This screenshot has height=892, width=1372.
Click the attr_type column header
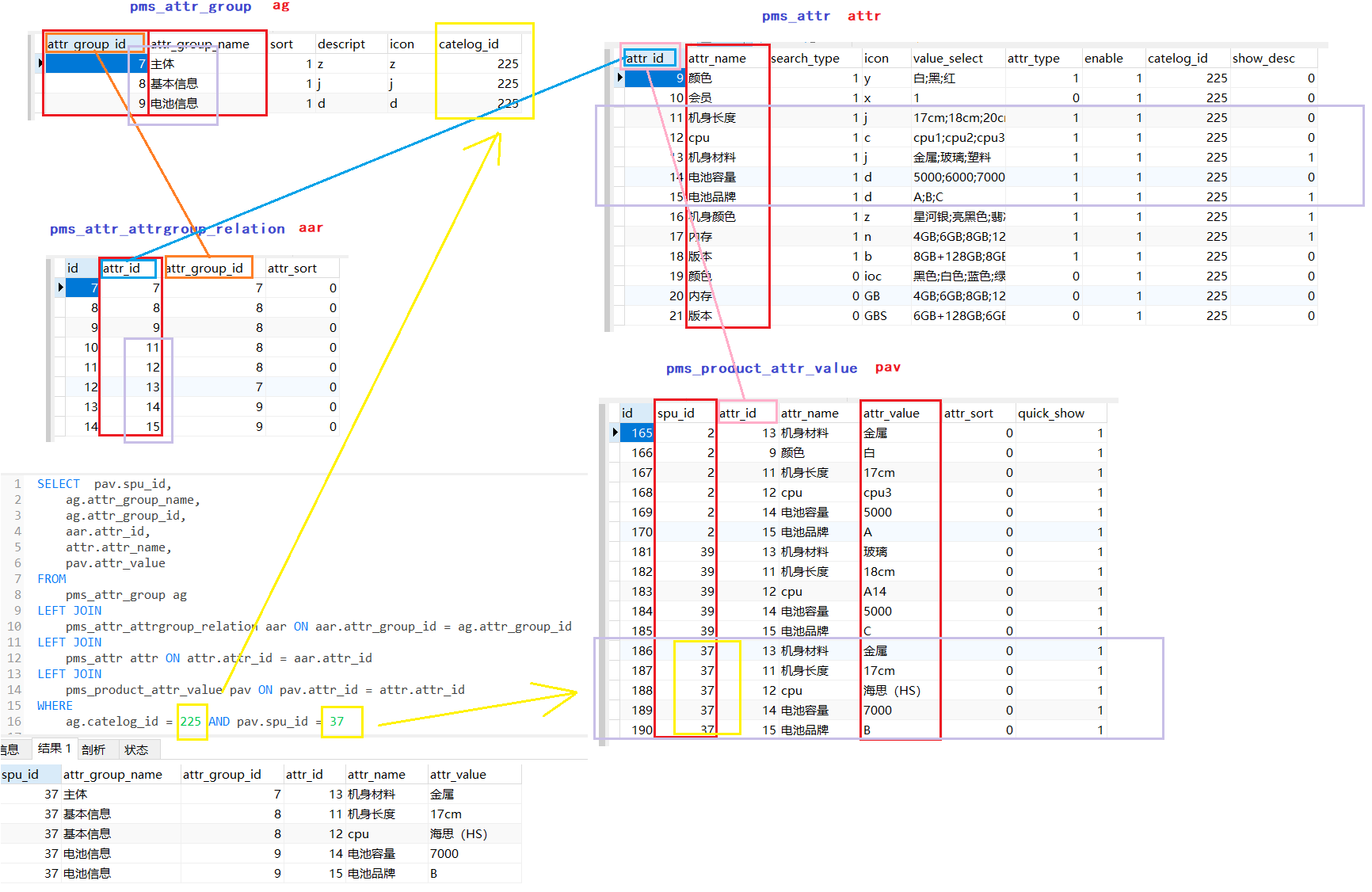tap(1033, 58)
